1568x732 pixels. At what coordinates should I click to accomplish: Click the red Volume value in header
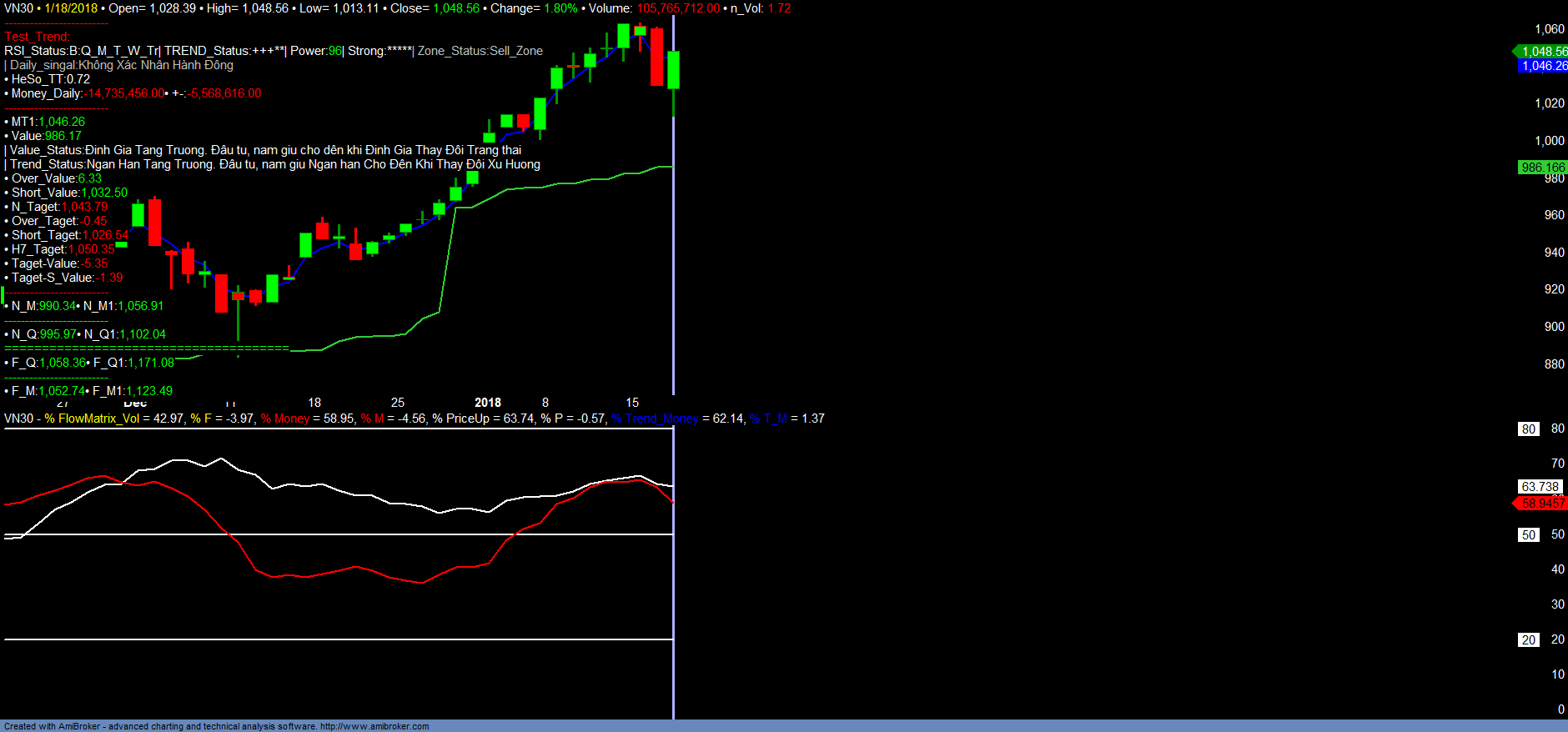678,8
